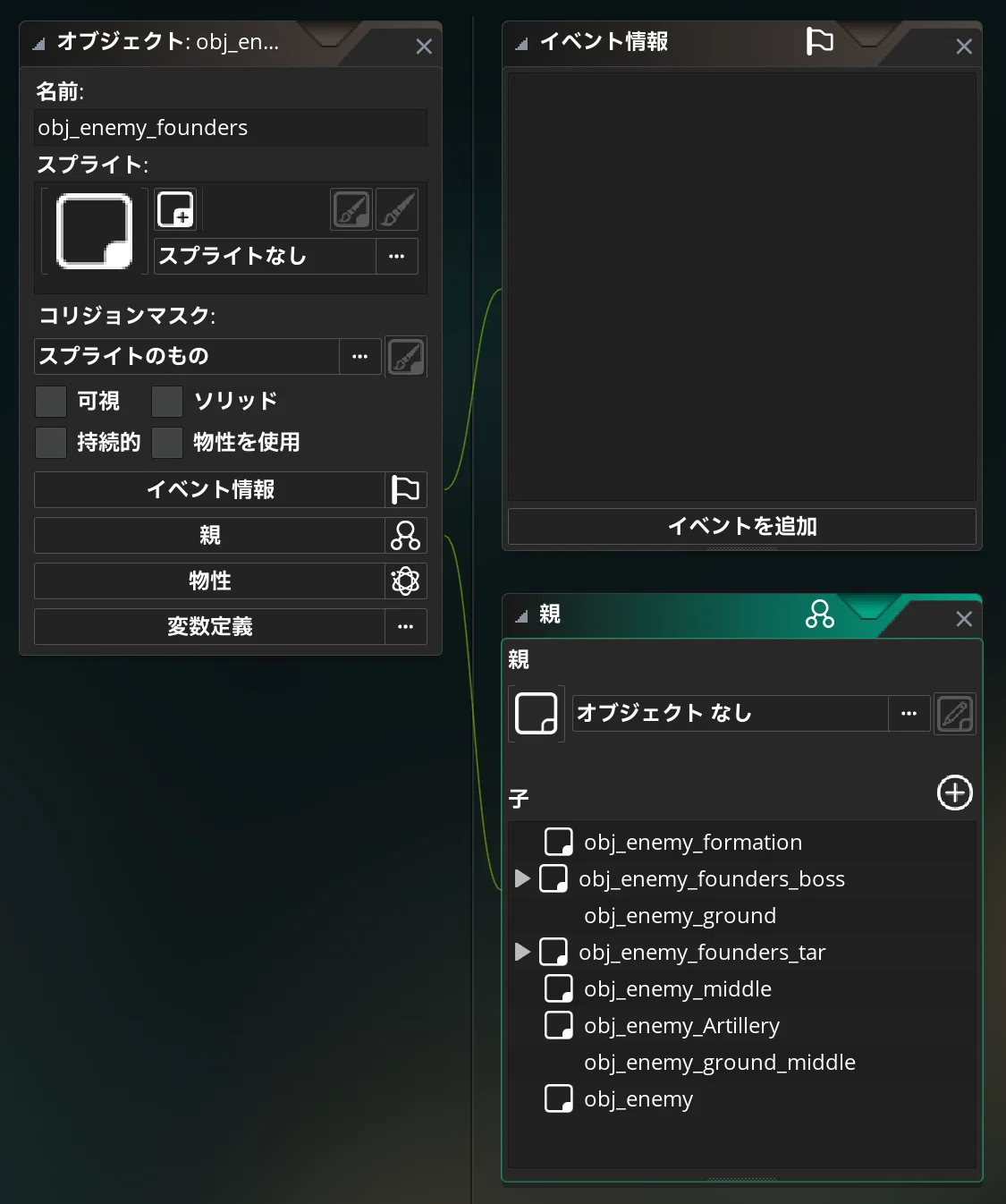Click the parent object thumbnail icon
Image resolution: width=1006 pixels, height=1204 pixels.
[x=537, y=714]
